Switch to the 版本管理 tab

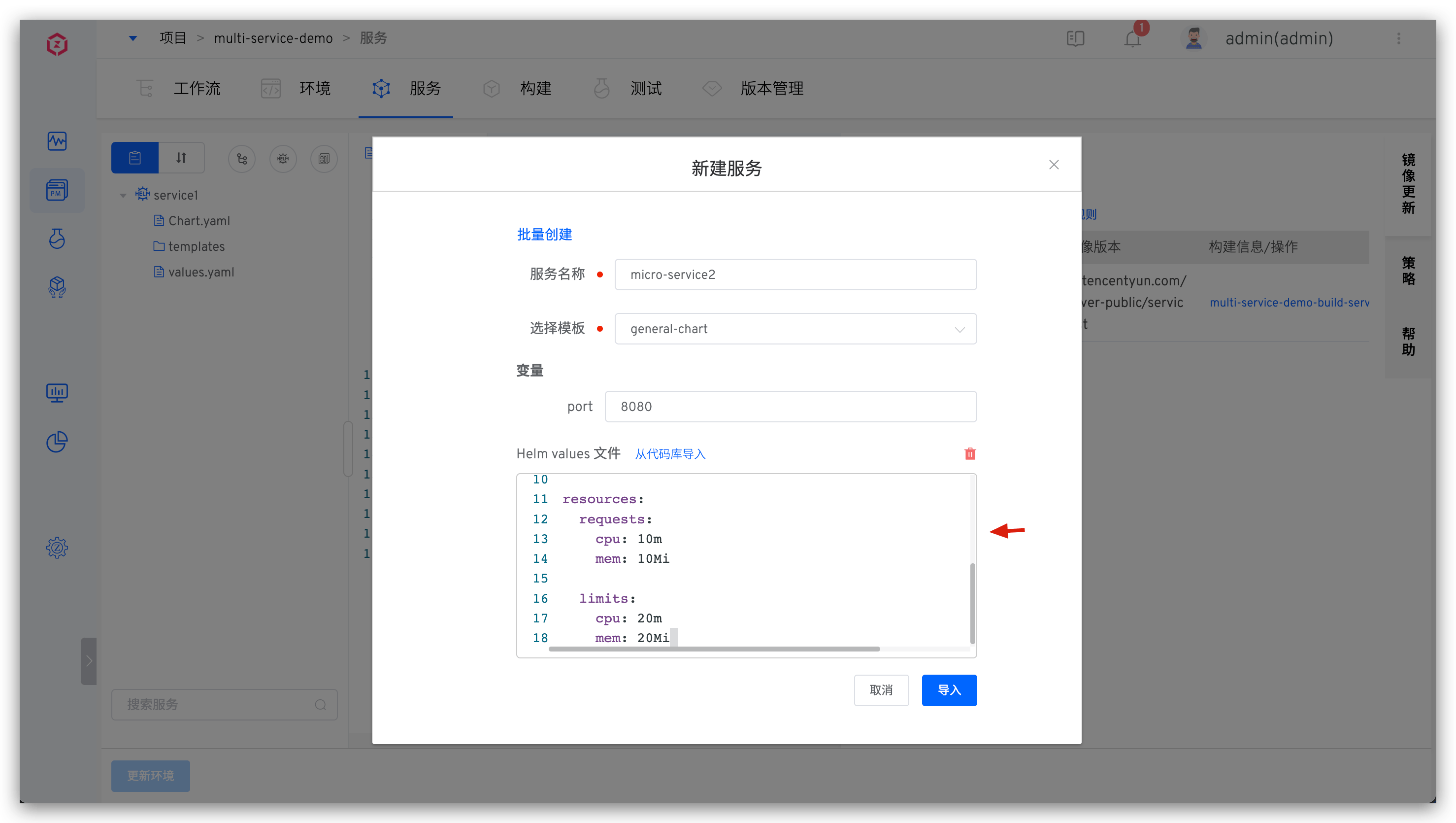[772, 88]
